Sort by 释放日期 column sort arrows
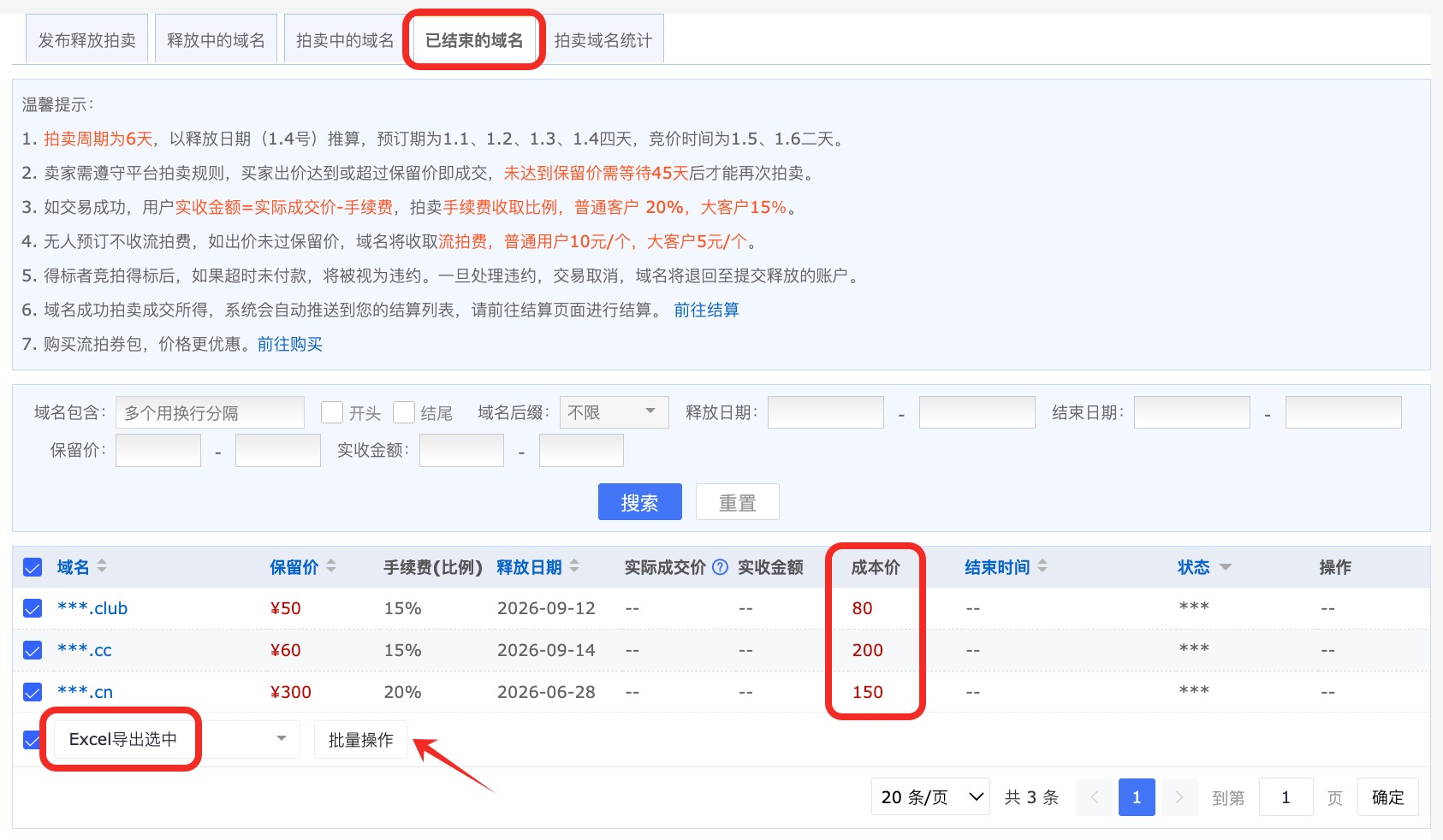Viewport: 1443px width, 840px height. [574, 566]
